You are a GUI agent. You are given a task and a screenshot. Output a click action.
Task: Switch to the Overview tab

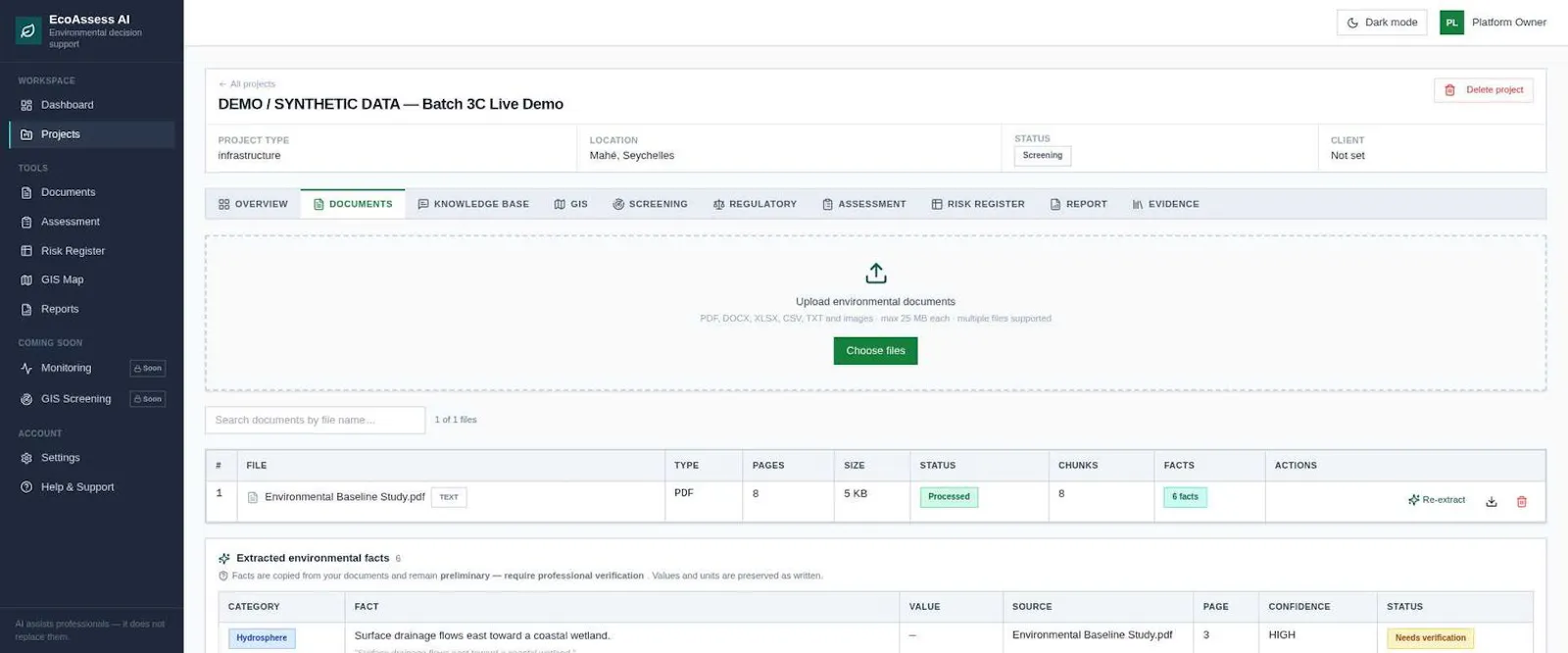point(253,204)
